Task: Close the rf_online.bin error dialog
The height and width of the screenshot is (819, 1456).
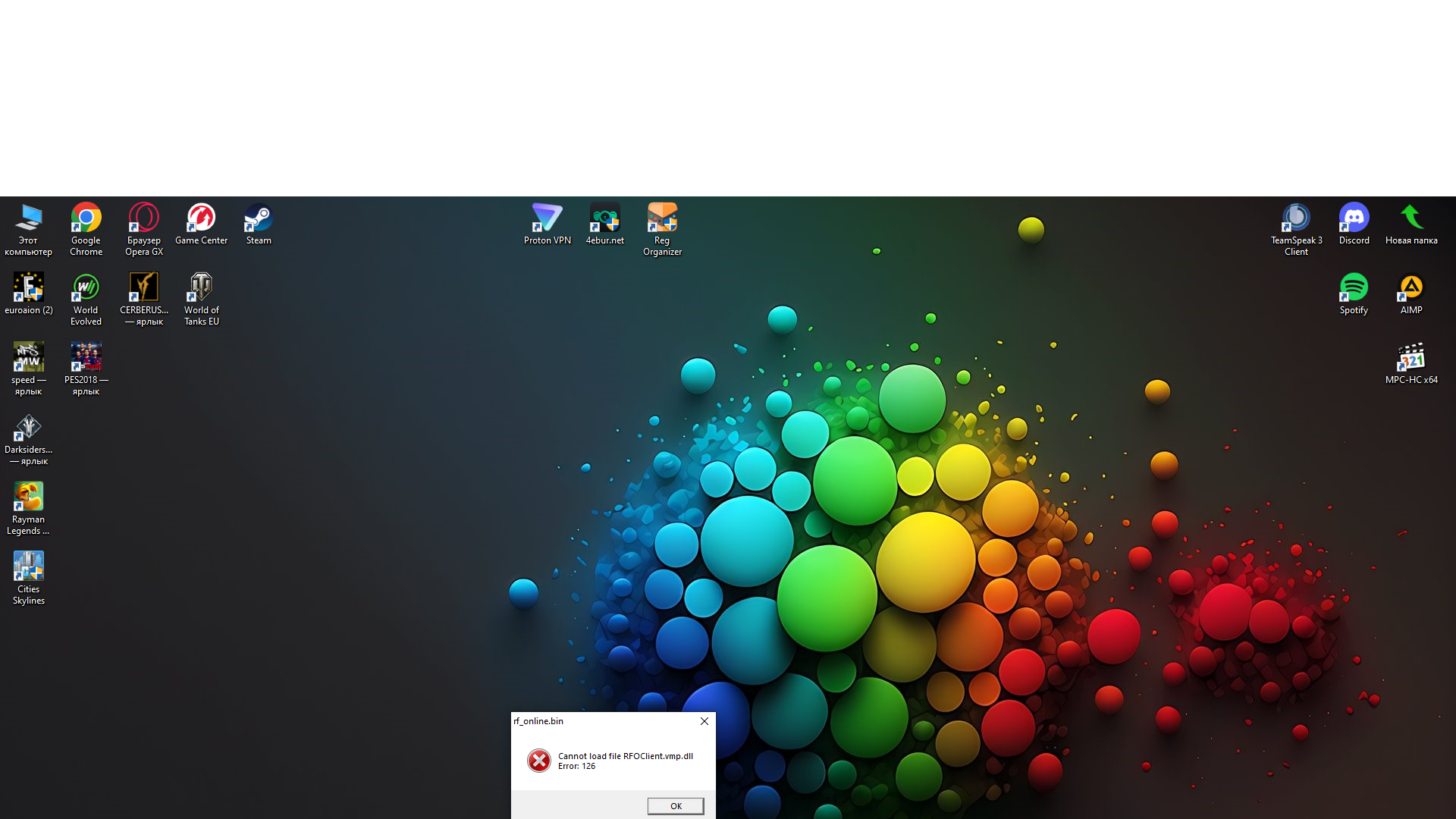Action: (704, 721)
